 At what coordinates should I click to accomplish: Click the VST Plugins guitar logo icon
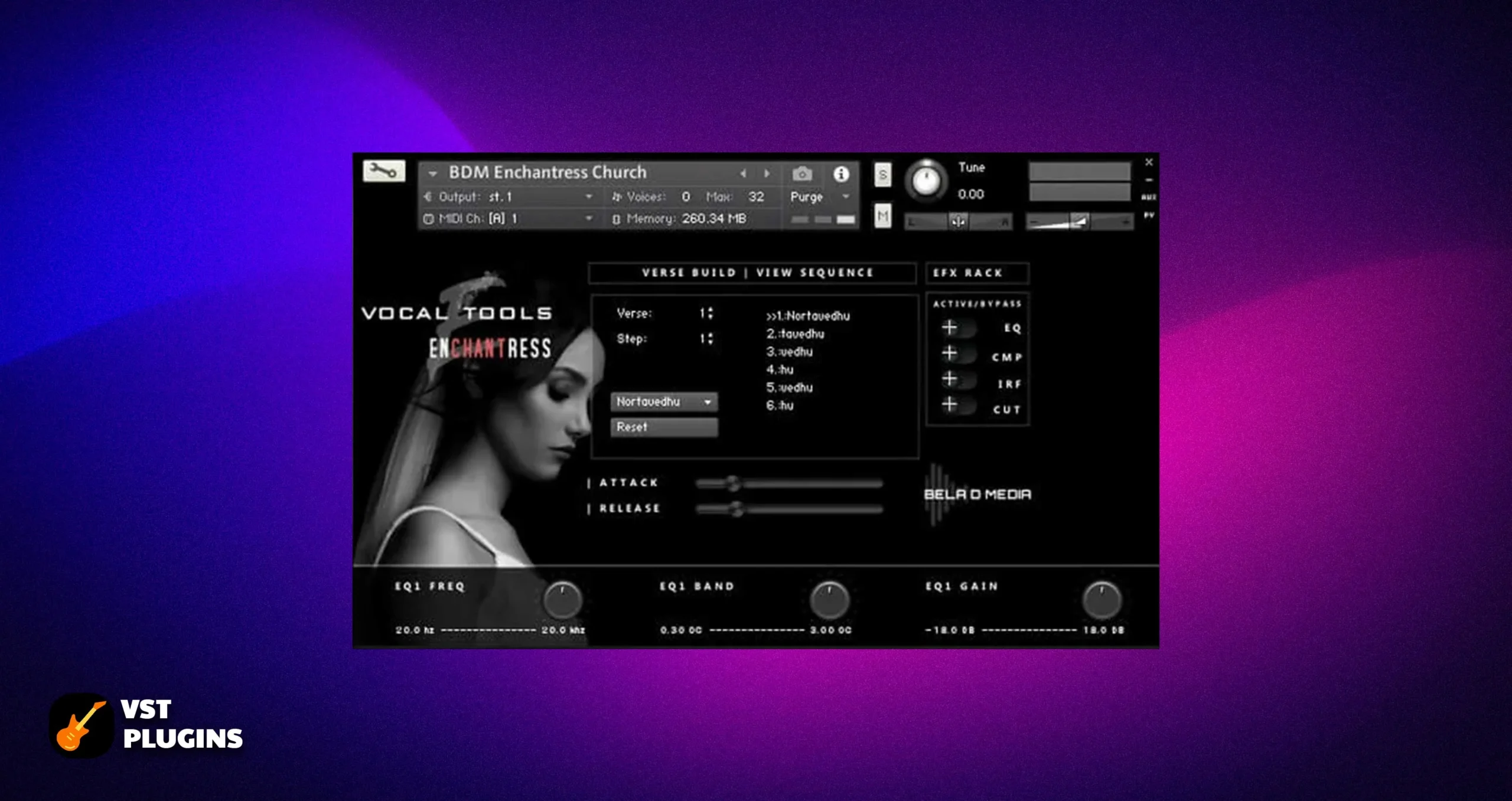pos(81,725)
